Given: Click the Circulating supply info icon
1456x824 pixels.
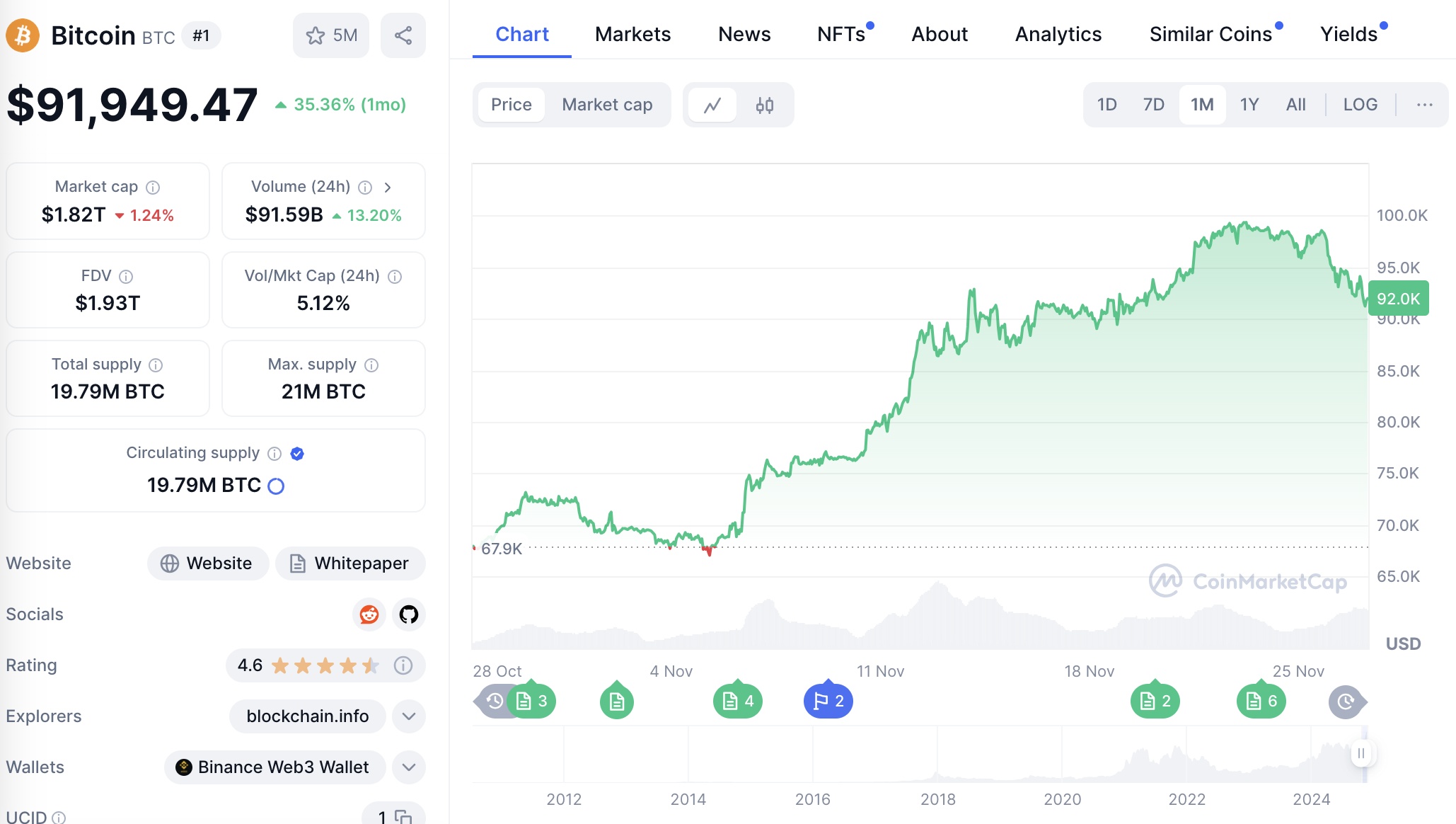Looking at the screenshot, I should pos(275,453).
